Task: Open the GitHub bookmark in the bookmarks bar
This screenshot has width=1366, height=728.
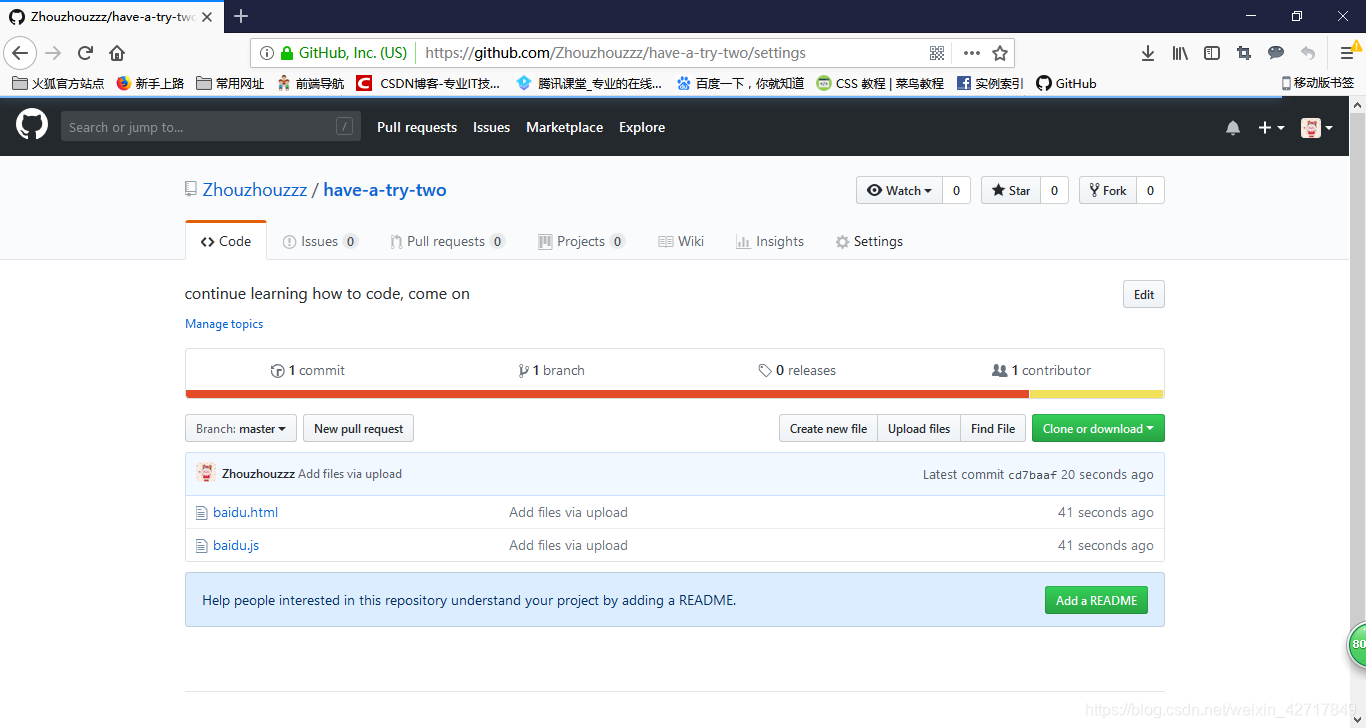Action: coord(1066,83)
